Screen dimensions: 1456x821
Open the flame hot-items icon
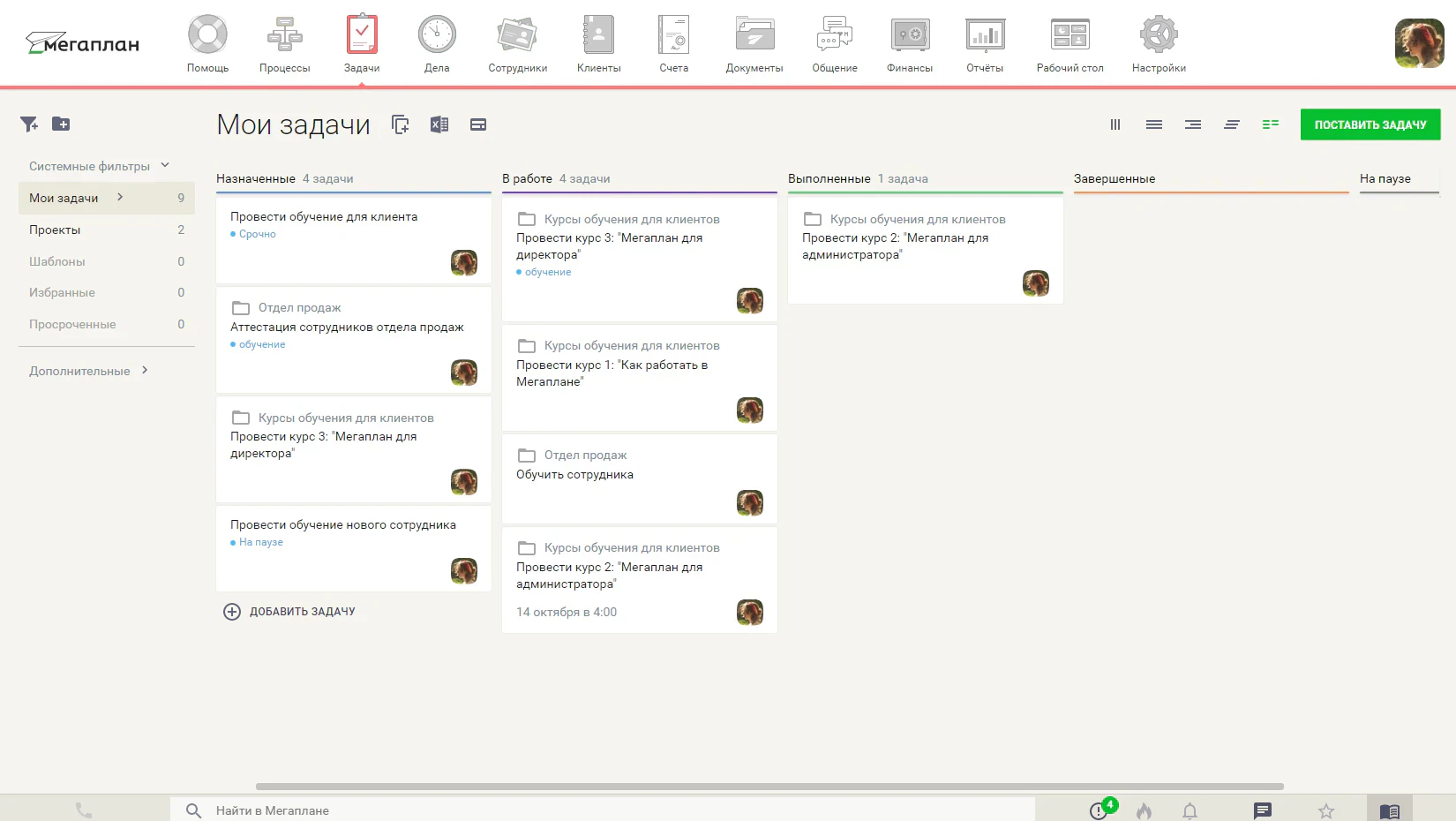click(1145, 810)
